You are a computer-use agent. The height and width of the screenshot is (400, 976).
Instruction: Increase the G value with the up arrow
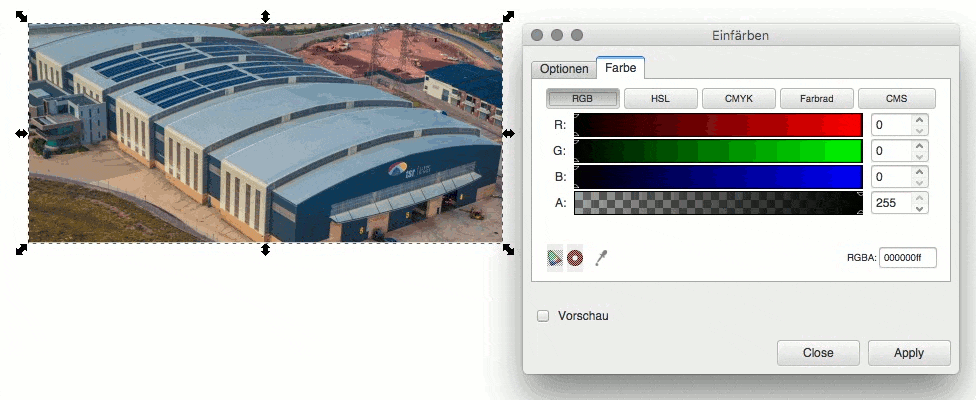point(920,146)
